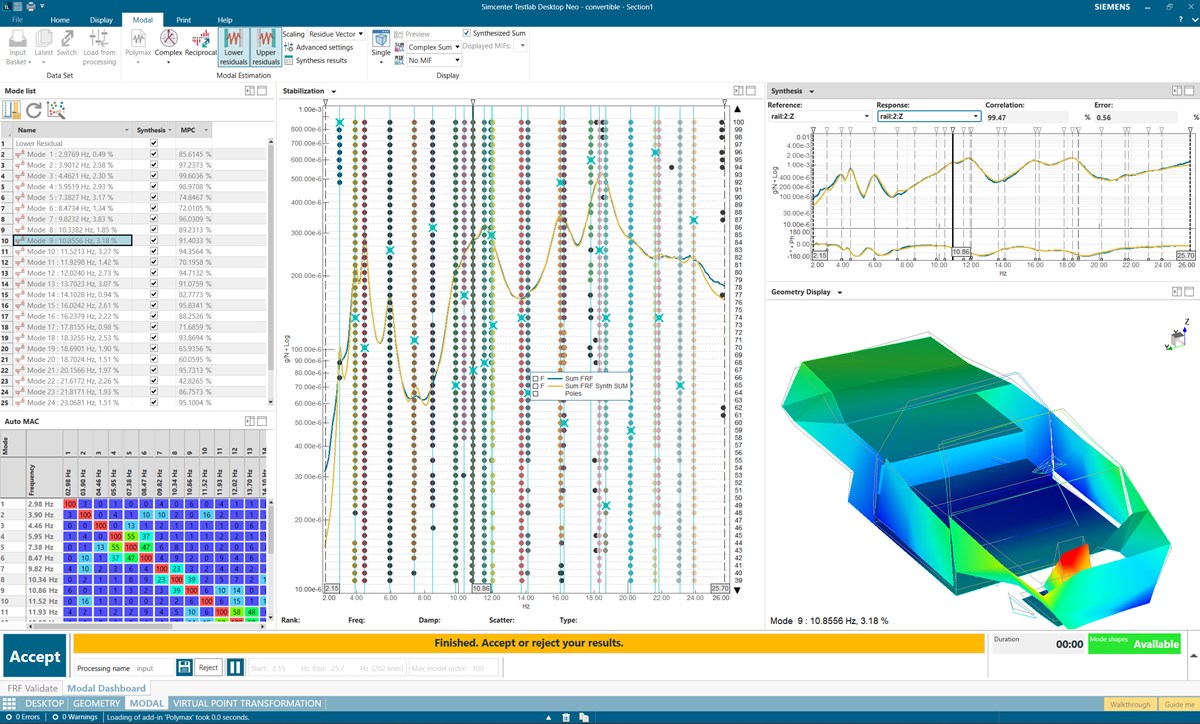Click the refresh icon in Mode list
Viewport: 1200px width, 724px height.
pos(34,110)
